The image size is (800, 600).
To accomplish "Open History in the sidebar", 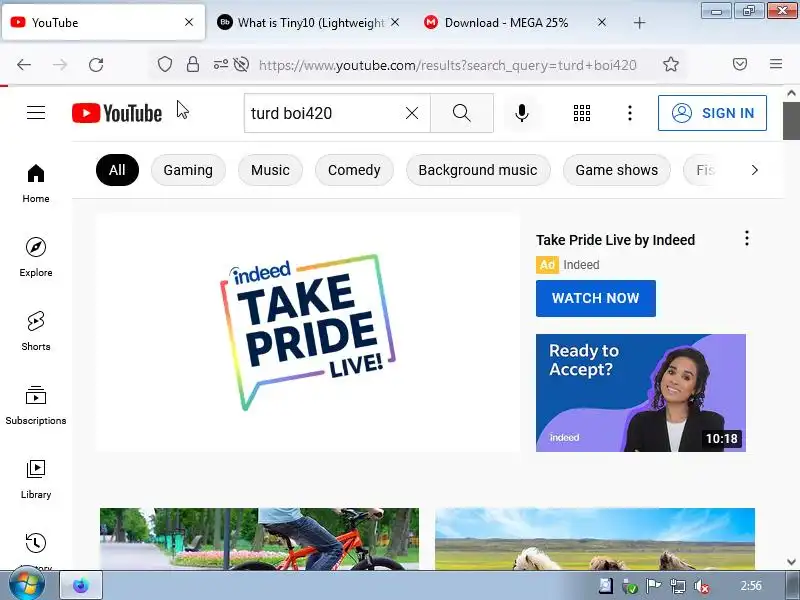I will 36,550.
